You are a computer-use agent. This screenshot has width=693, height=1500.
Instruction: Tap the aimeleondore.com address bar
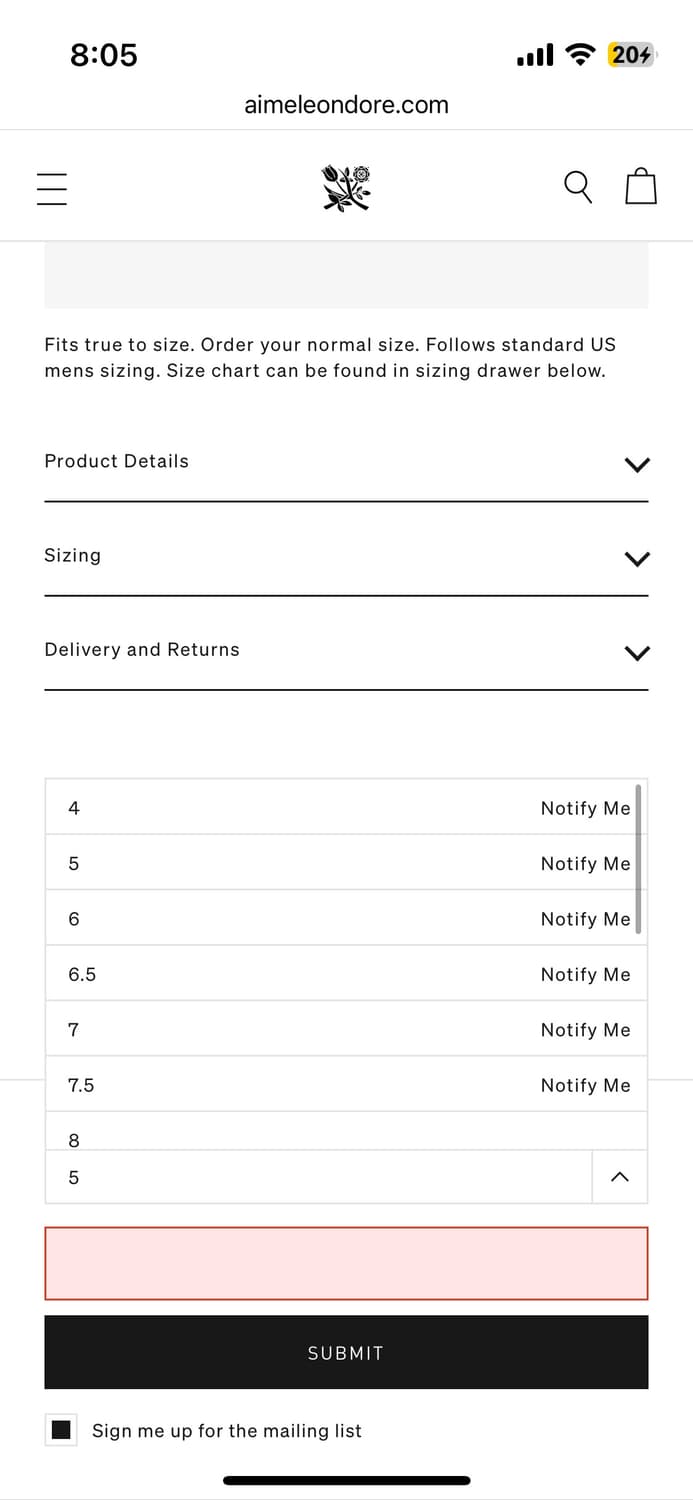click(346, 105)
